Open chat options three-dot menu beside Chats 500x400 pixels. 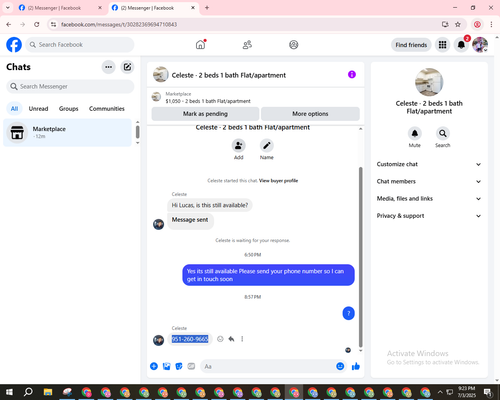[108, 67]
